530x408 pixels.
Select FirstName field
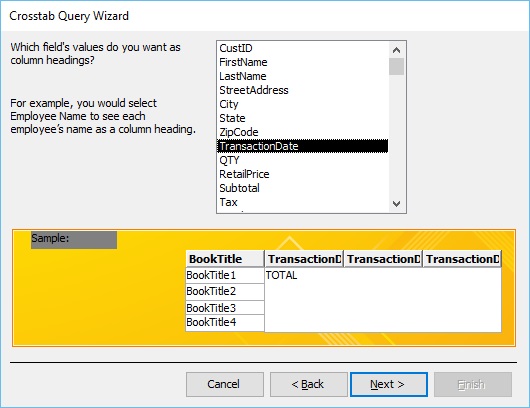(303, 62)
